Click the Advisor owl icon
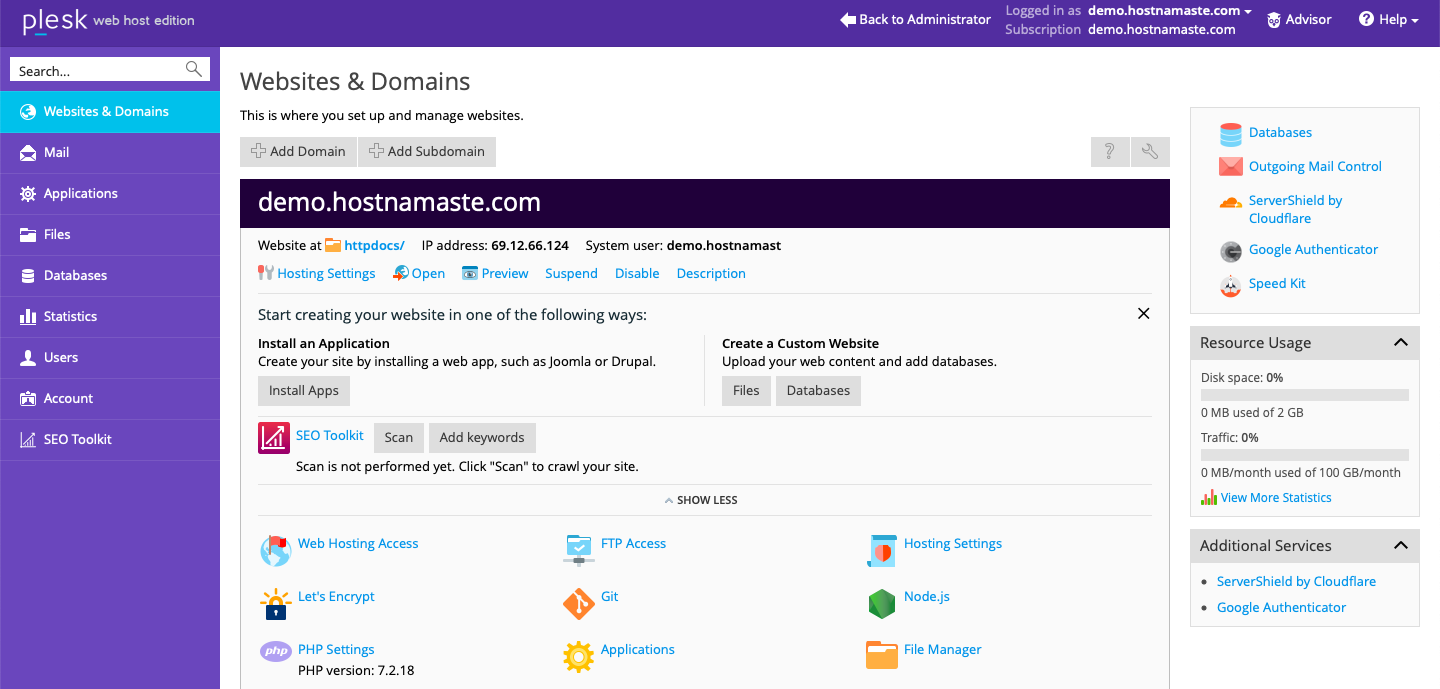Screen dimensions: 1440x689 coord(1274,20)
